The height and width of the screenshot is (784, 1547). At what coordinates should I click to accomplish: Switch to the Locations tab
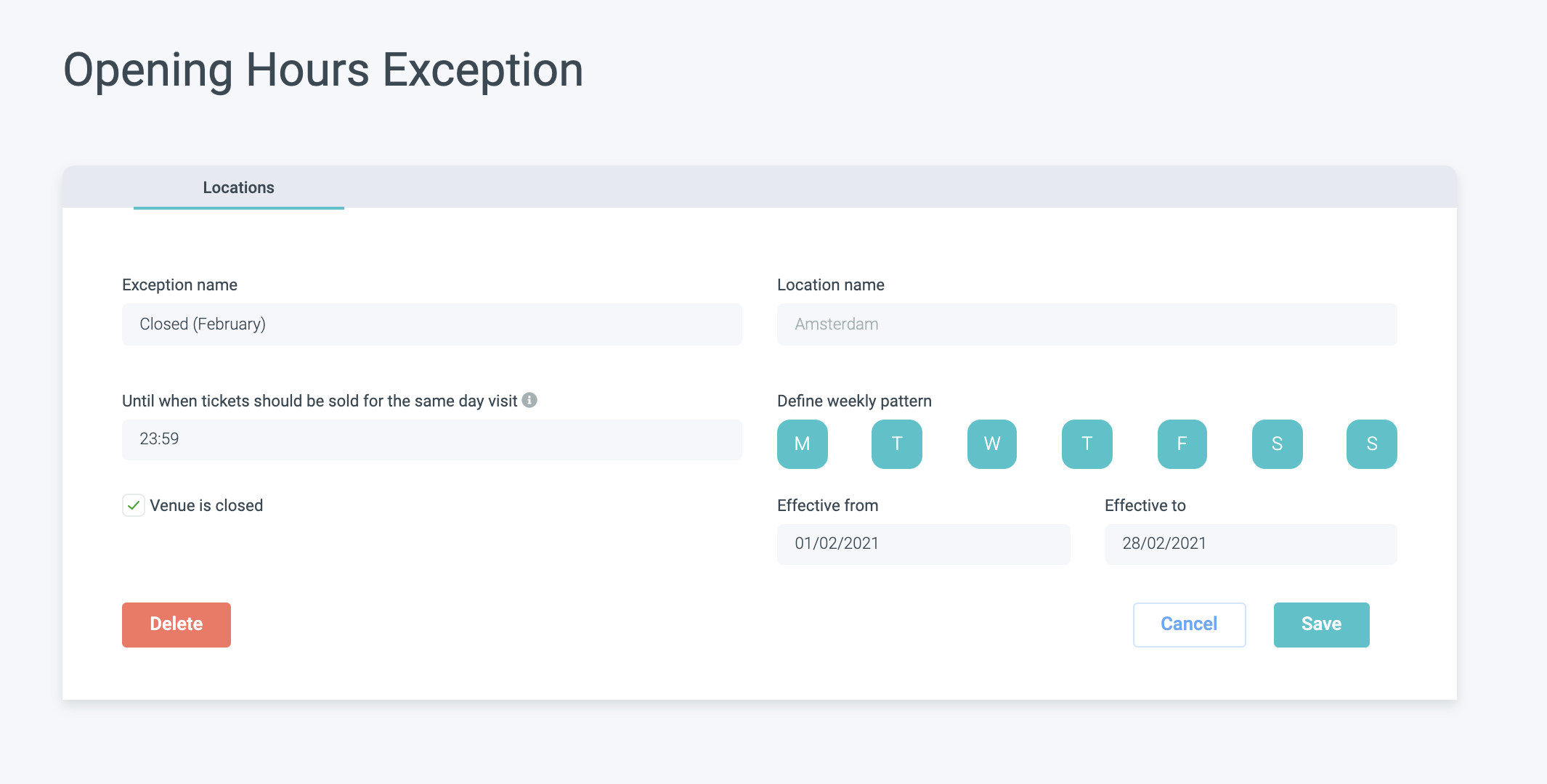coord(238,187)
